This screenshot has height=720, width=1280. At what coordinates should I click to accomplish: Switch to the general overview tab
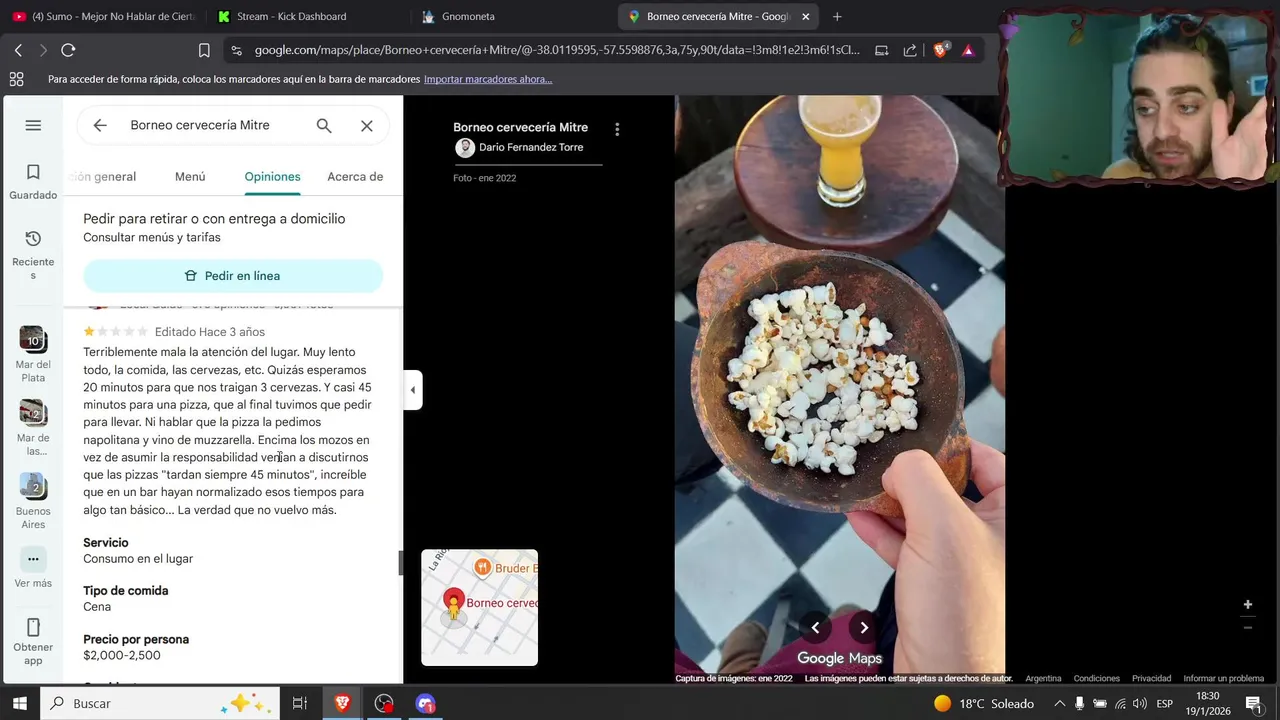click(103, 177)
